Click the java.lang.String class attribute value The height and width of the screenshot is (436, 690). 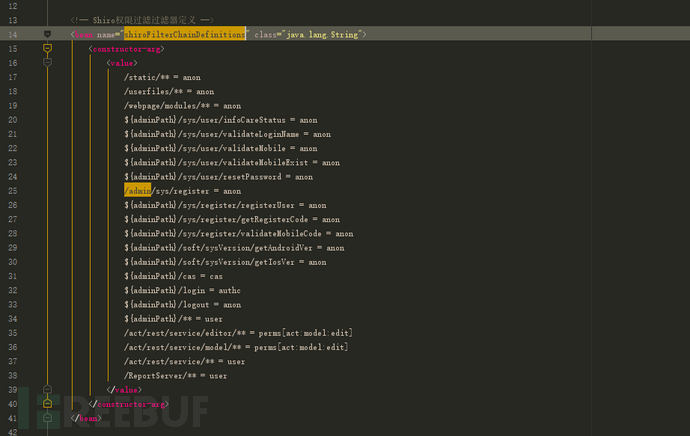pos(322,34)
